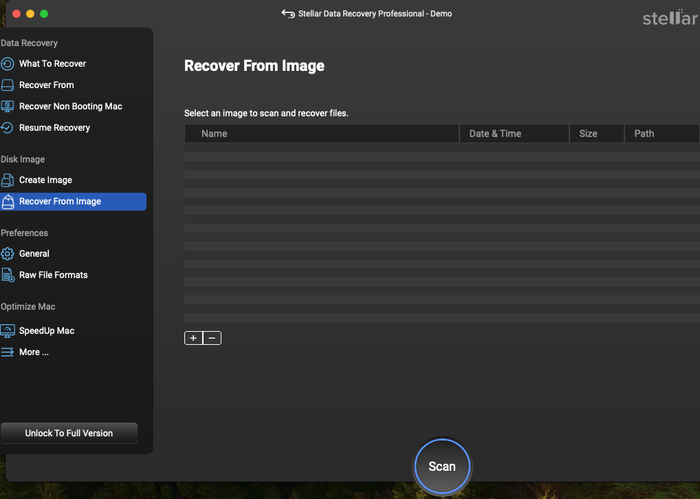
Task: Select Resume Recovery option
Action: (x=54, y=128)
